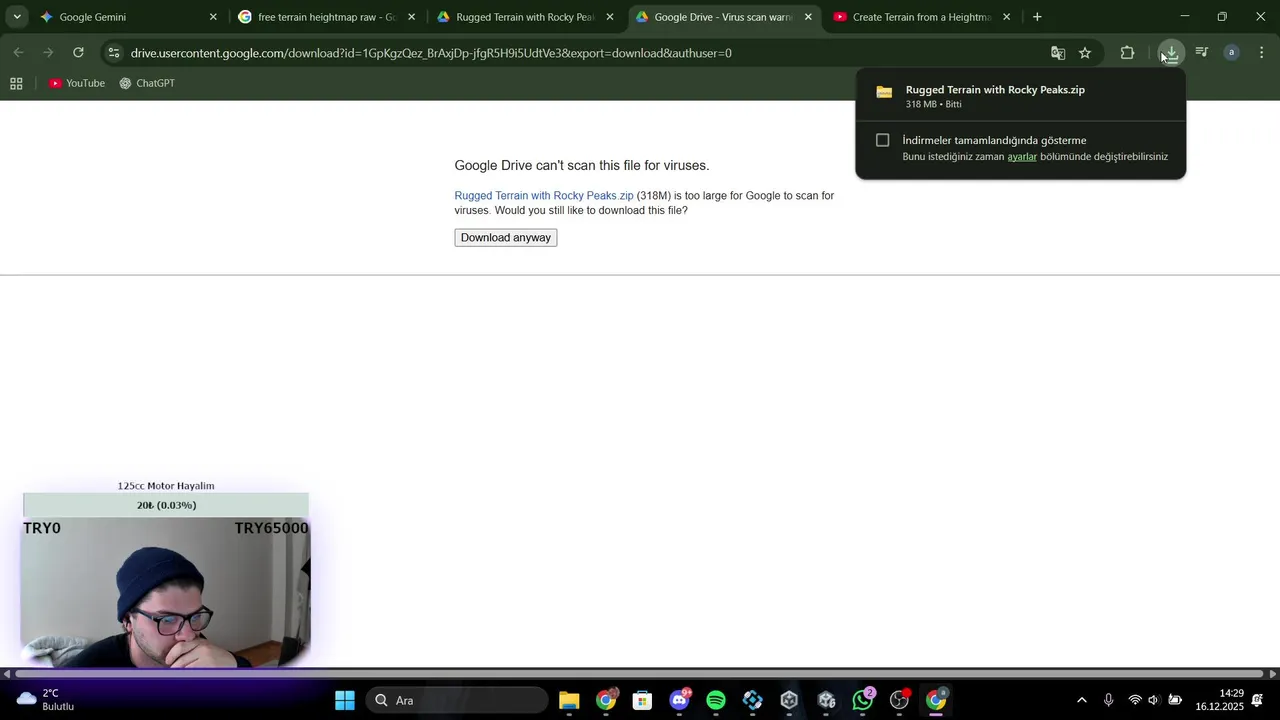Open Microsoft Store from the taskbar
The image size is (1280, 720).
tap(642, 700)
